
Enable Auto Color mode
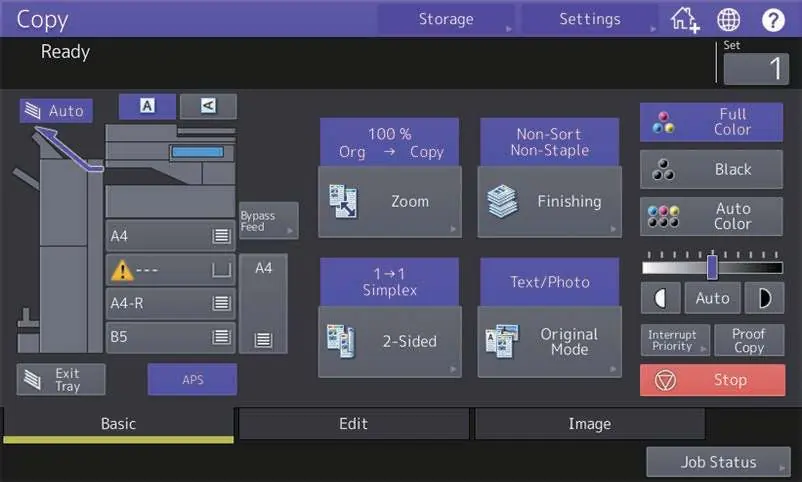tap(711, 216)
